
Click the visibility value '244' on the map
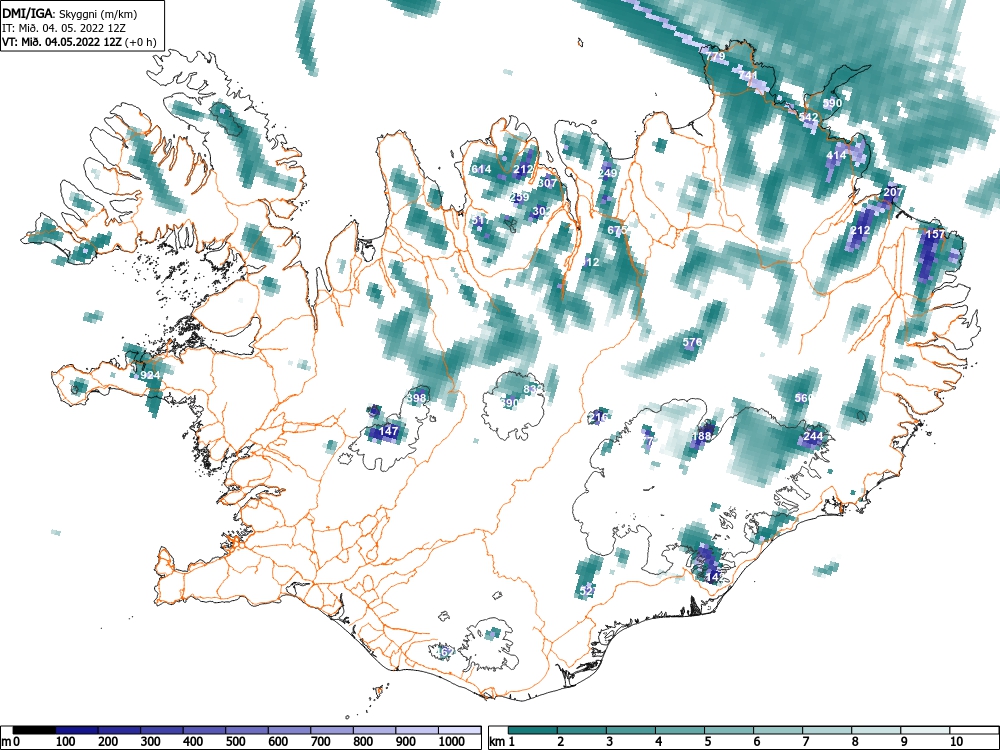[x=813, y=436]
